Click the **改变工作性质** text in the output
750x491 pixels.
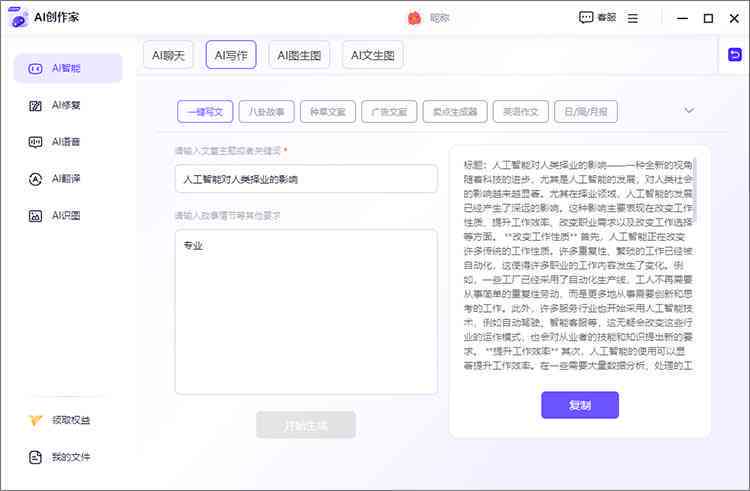540,237
